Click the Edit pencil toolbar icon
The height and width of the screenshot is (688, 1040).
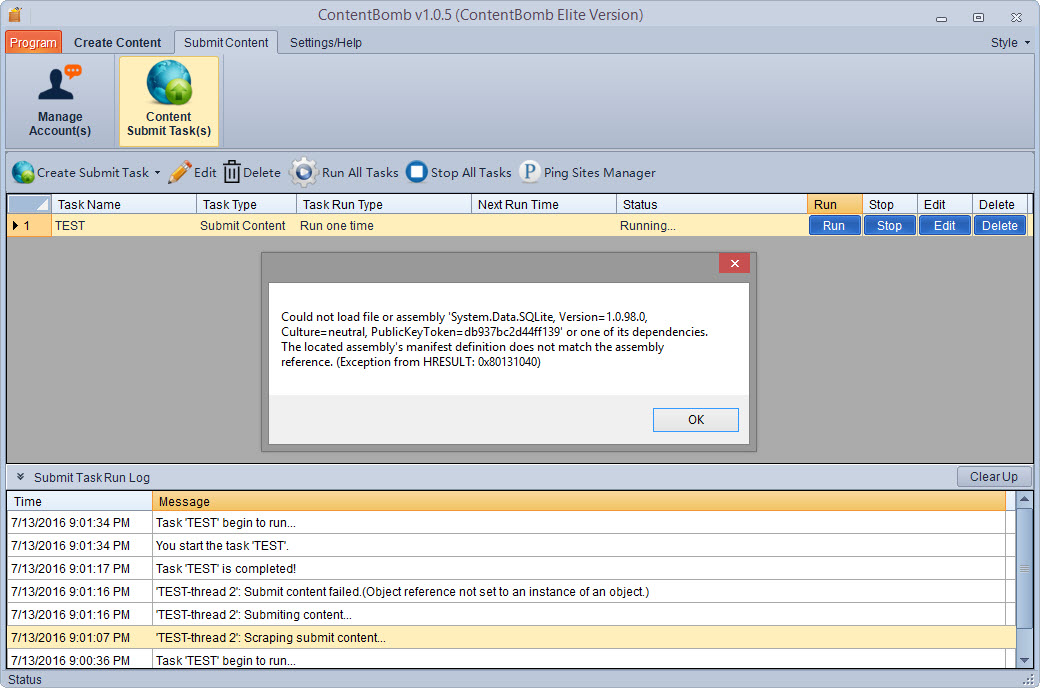coord(180,172)
